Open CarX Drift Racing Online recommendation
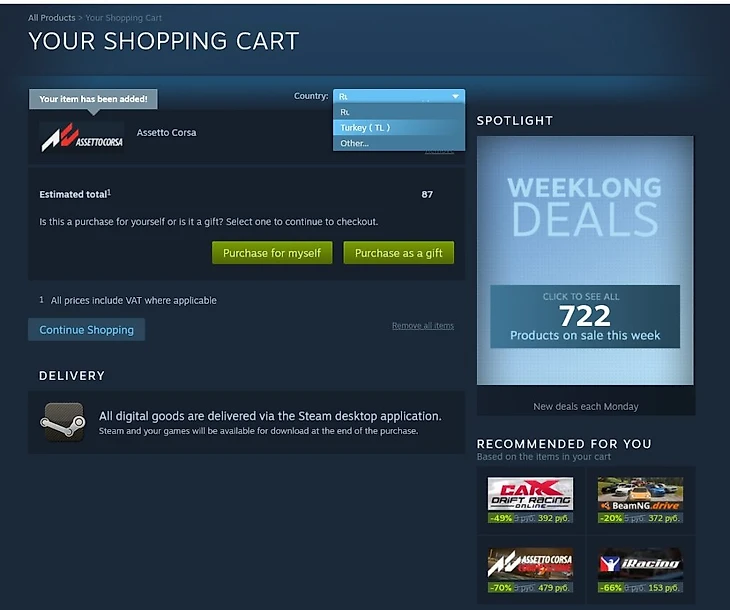730x610 pixels. click(530, 494)
